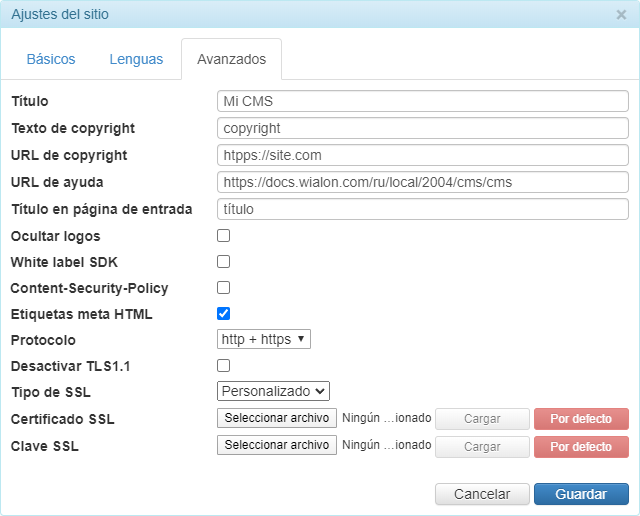
Task: Click the Título input field
Action: tap(422, 101)
